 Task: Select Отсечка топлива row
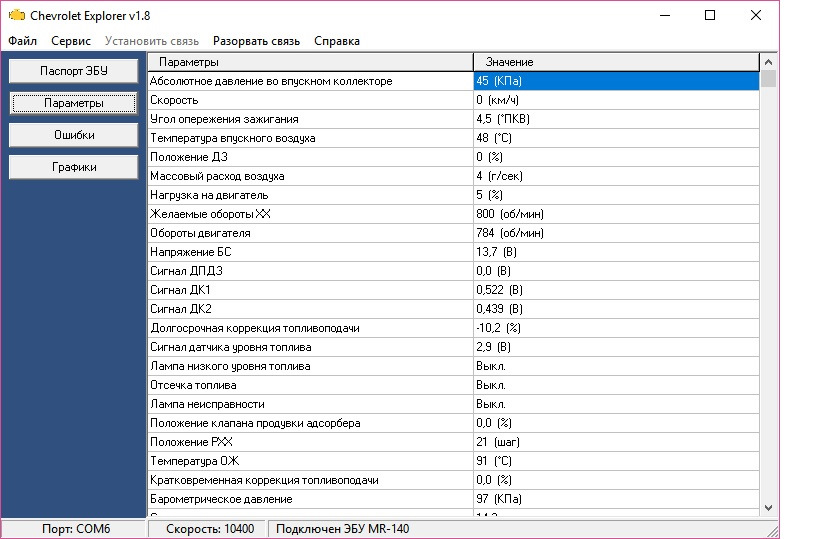pyautogui.click(x=453, y=385)
